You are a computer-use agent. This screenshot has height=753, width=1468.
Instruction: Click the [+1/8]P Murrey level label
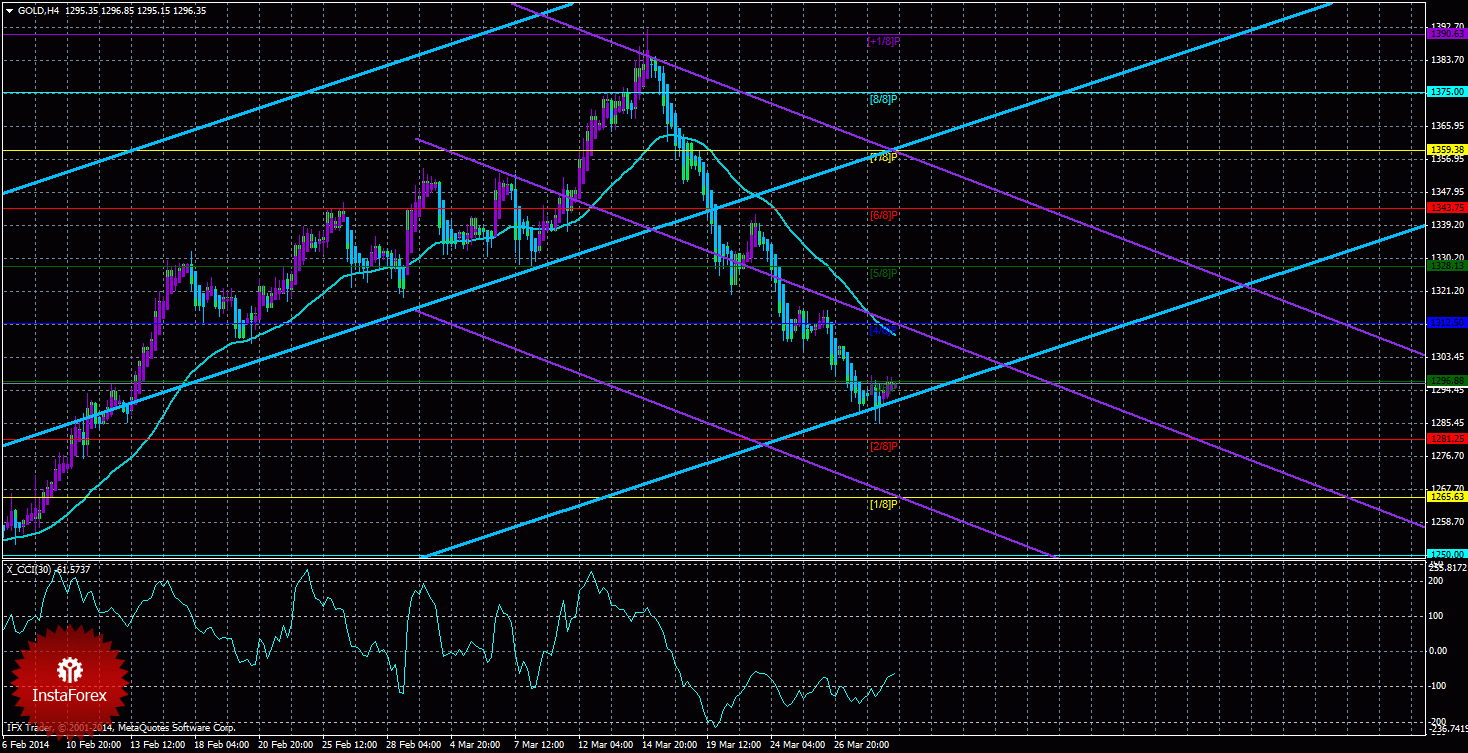click(883, 42)
